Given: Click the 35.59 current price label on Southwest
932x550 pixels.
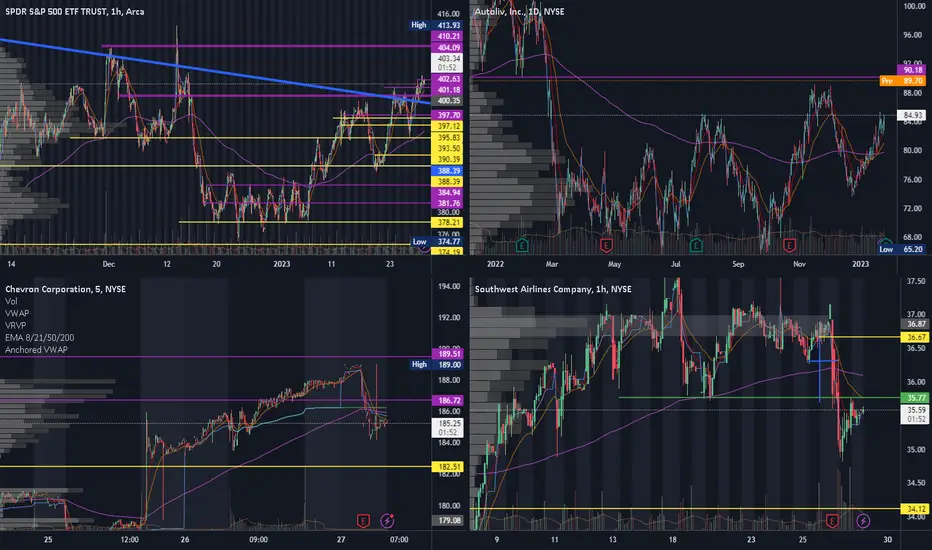Looking at the screenshot, I should click(x=915, y=414).
